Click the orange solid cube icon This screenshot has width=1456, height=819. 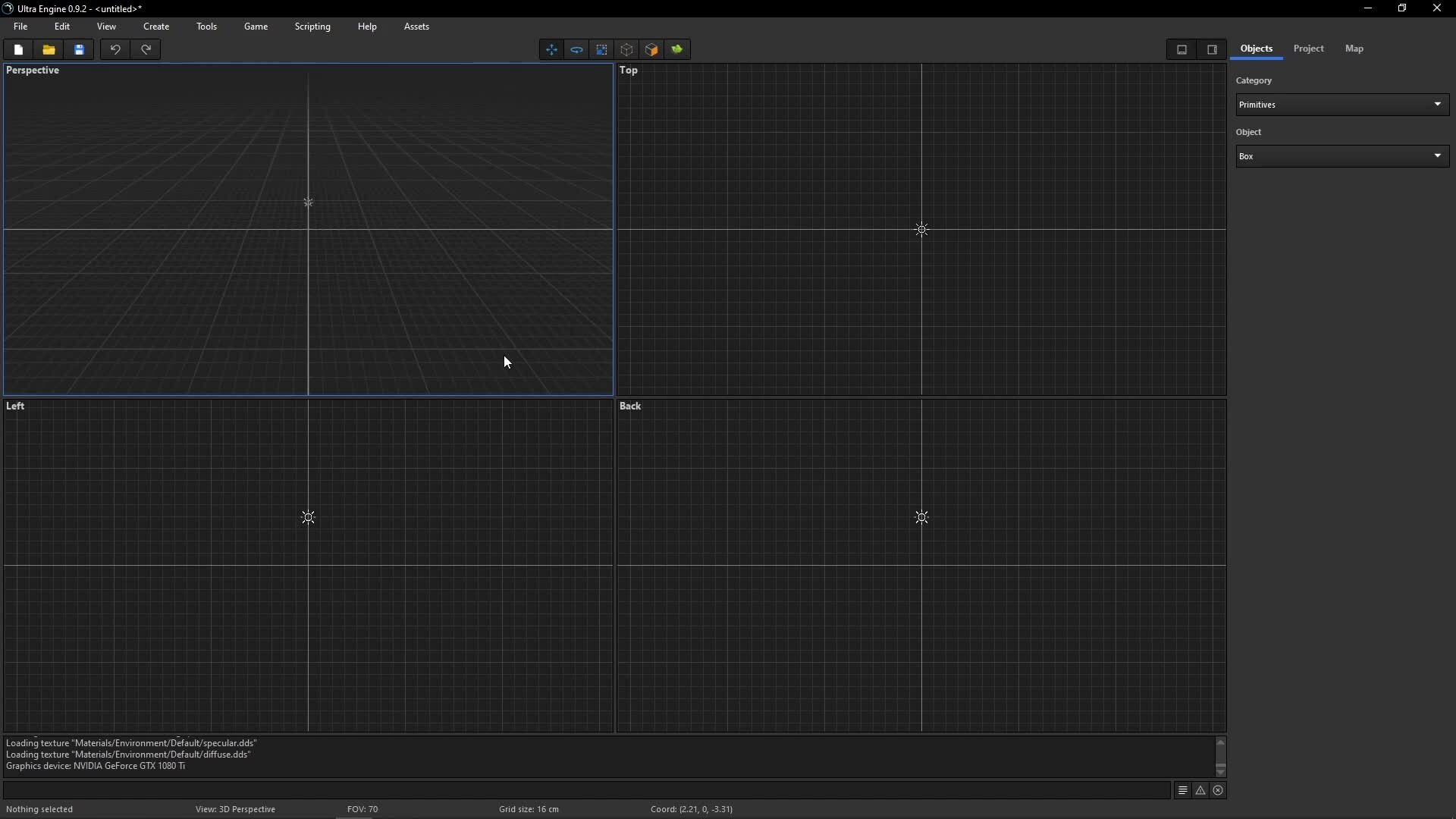(651, 50)
